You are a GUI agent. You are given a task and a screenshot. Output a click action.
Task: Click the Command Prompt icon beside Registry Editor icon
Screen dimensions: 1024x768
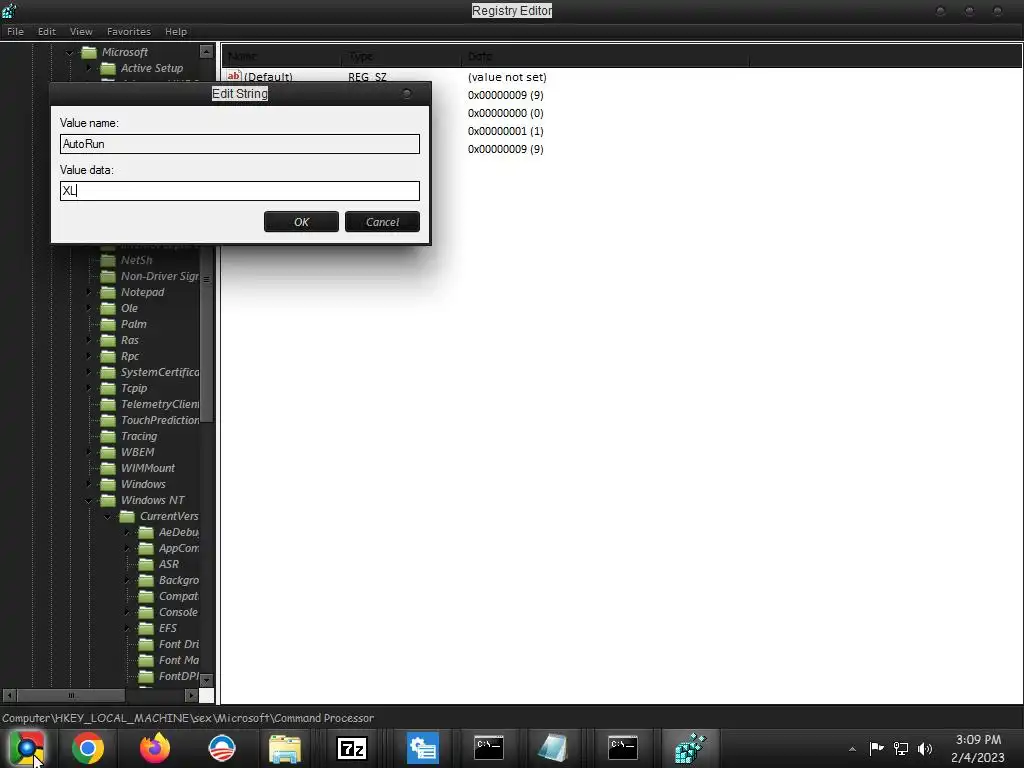622,748
